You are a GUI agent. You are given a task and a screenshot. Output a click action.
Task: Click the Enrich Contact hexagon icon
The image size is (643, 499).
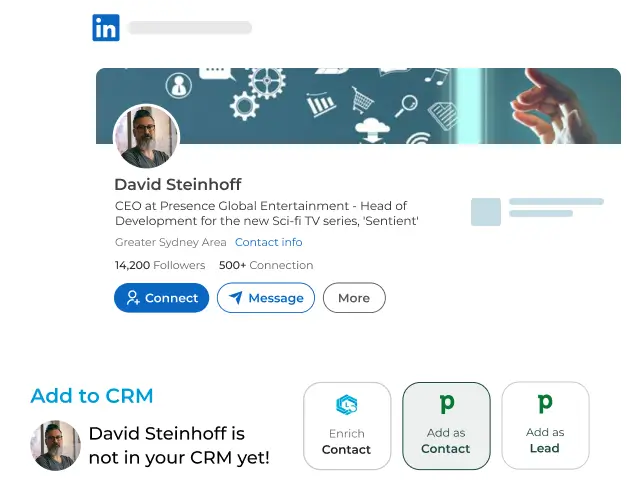click(x=347, y=405)
